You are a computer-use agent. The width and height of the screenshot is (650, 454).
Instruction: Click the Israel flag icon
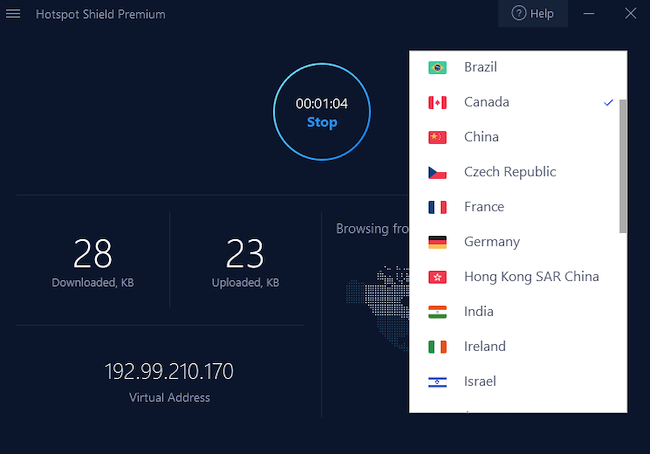point(437,382)
